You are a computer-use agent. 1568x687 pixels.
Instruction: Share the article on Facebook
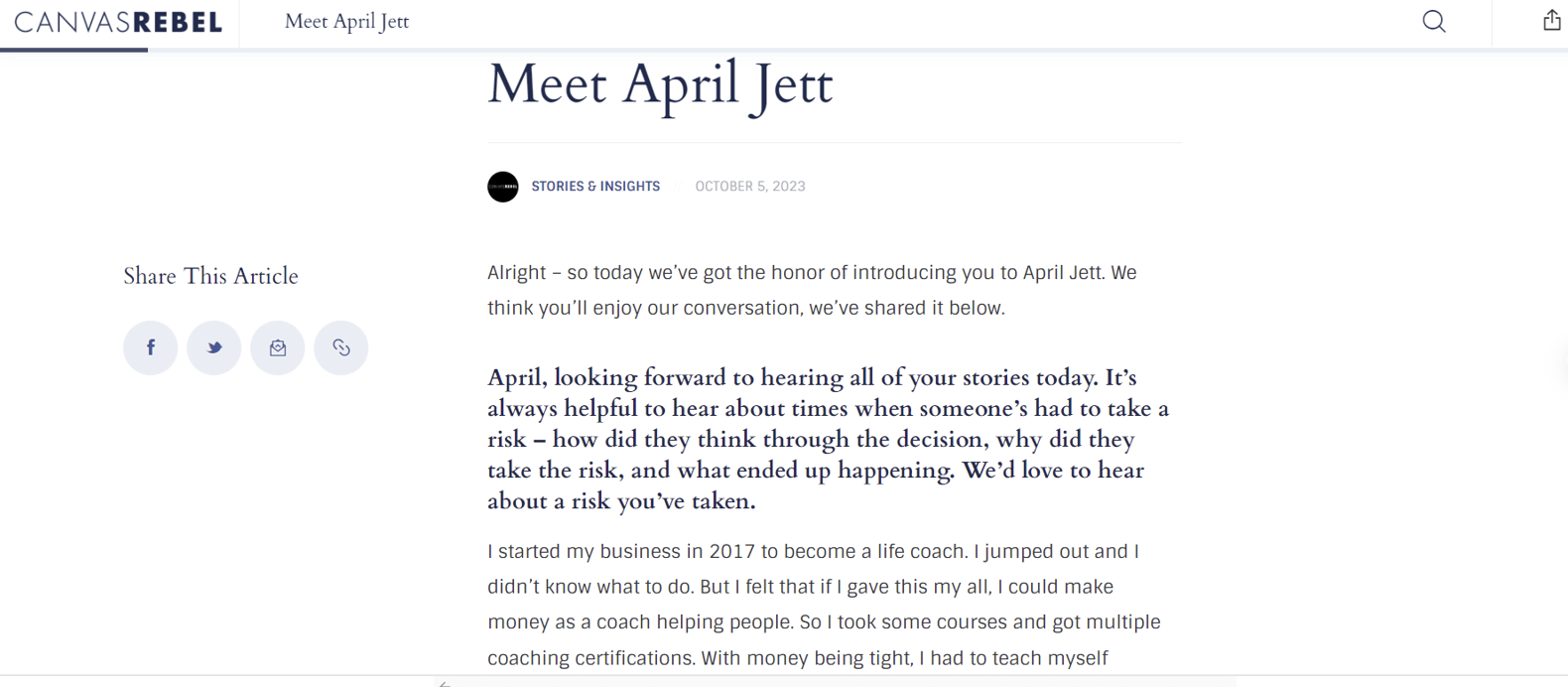pyautogui.click(x=151, y=347)
